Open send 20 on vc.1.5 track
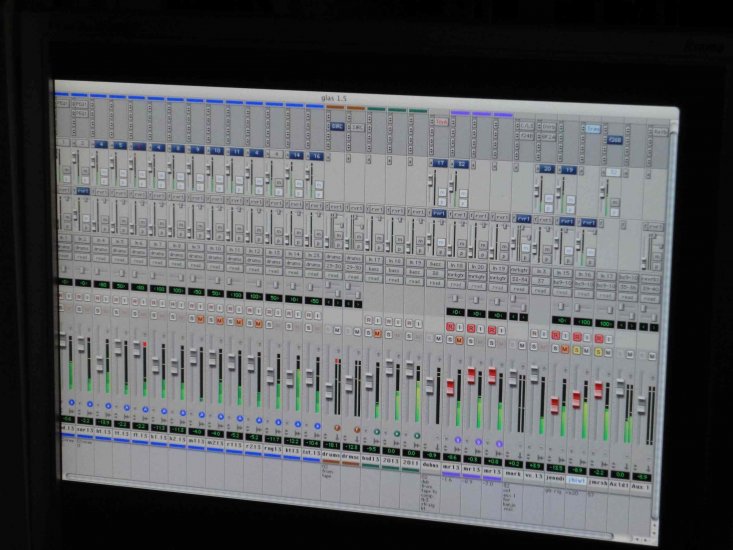This screenshot has width=733, height=550. 547,169
